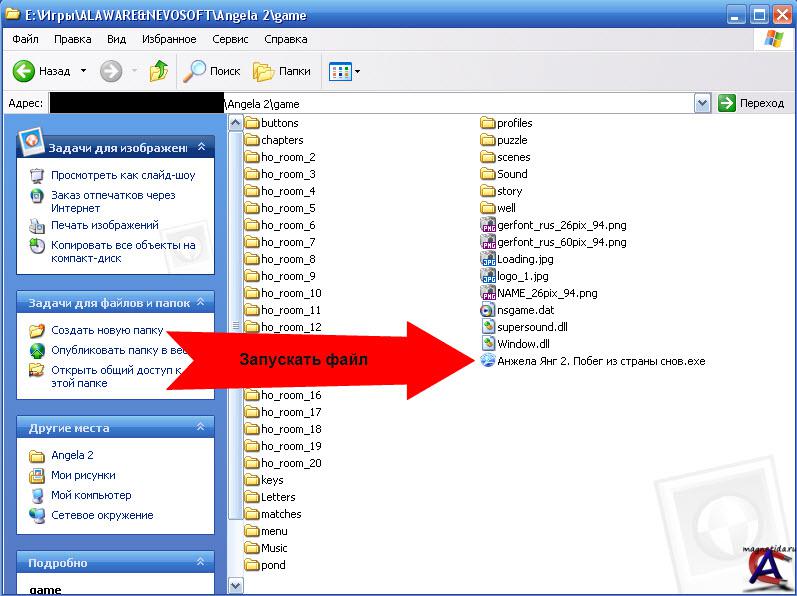Click the file list vertical scrollbar down arrow
The width and height of the screenshot is (797, 596).
click(x=236, y=586)
